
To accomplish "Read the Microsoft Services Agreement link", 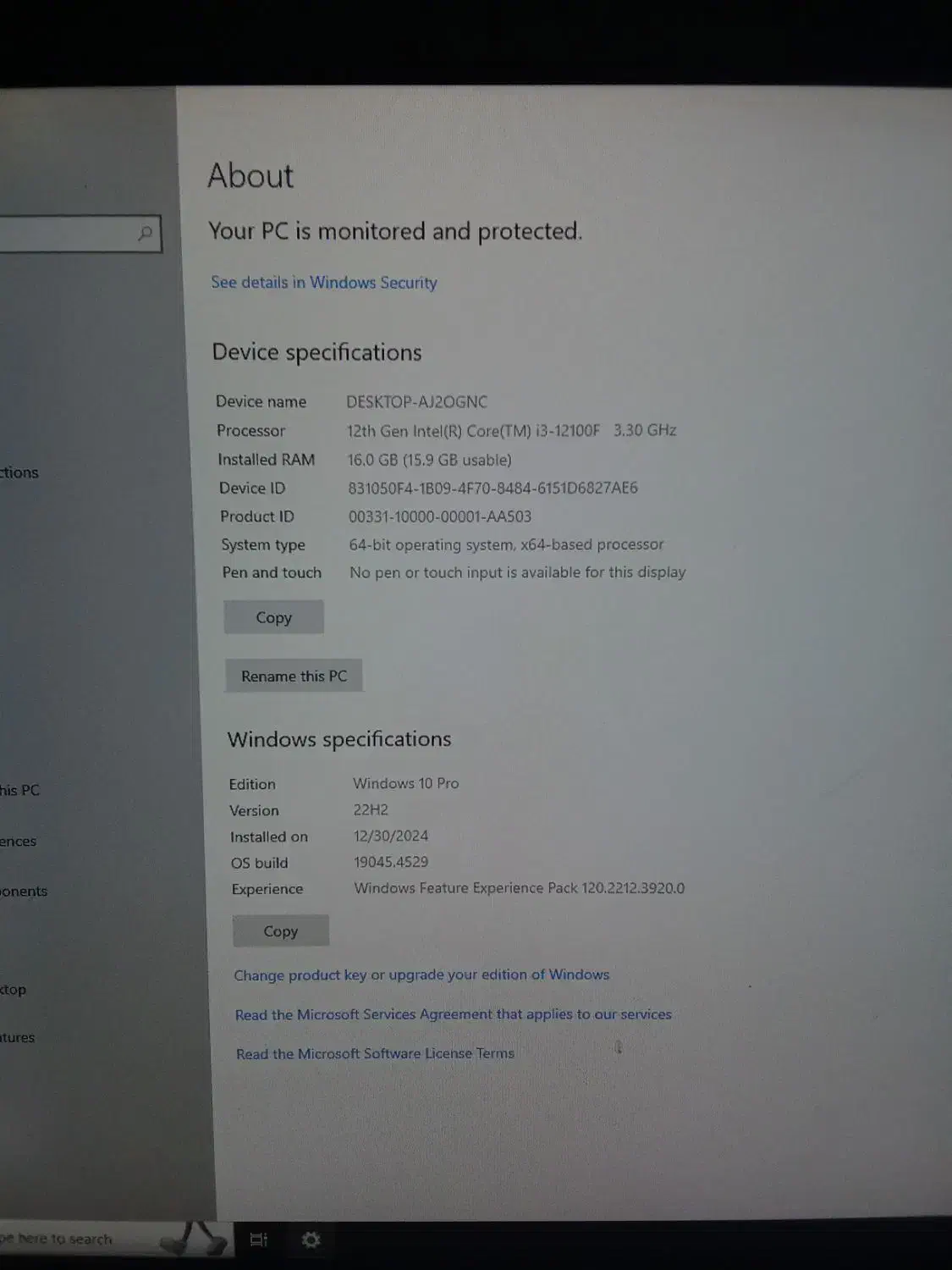I will tap(454, 1013).
